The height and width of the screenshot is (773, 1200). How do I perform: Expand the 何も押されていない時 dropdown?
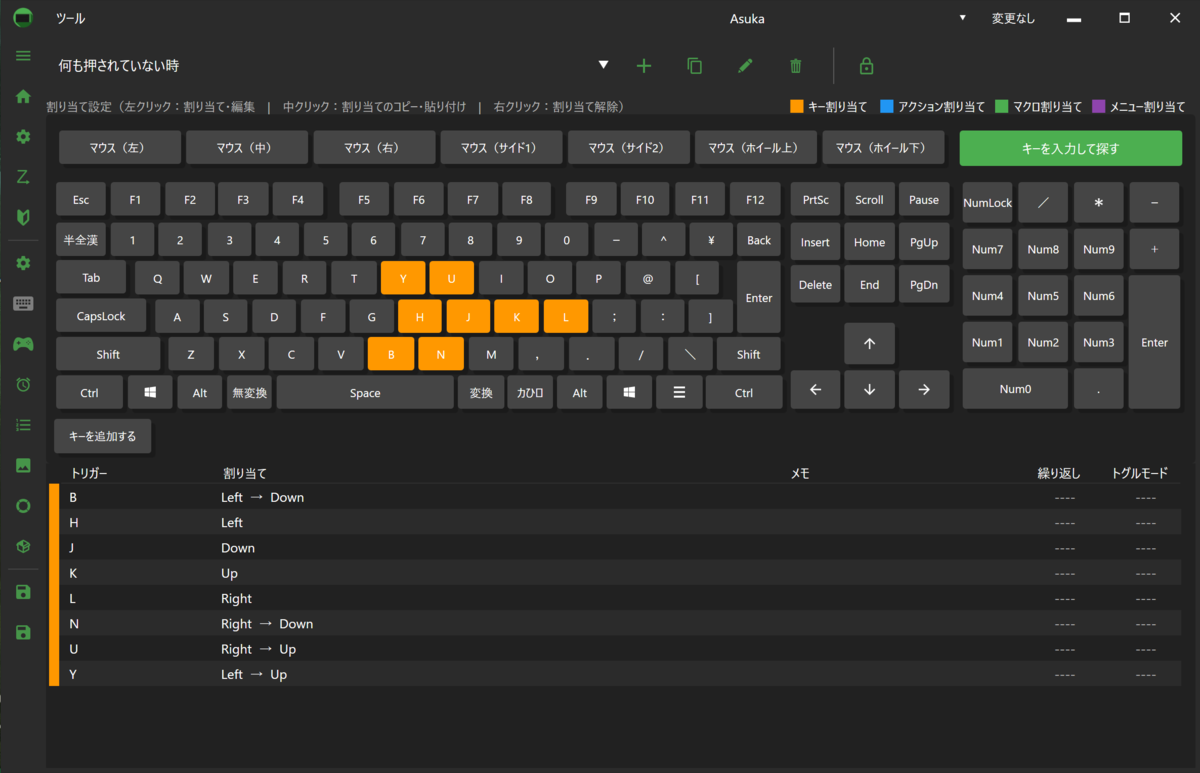(603, 65)
